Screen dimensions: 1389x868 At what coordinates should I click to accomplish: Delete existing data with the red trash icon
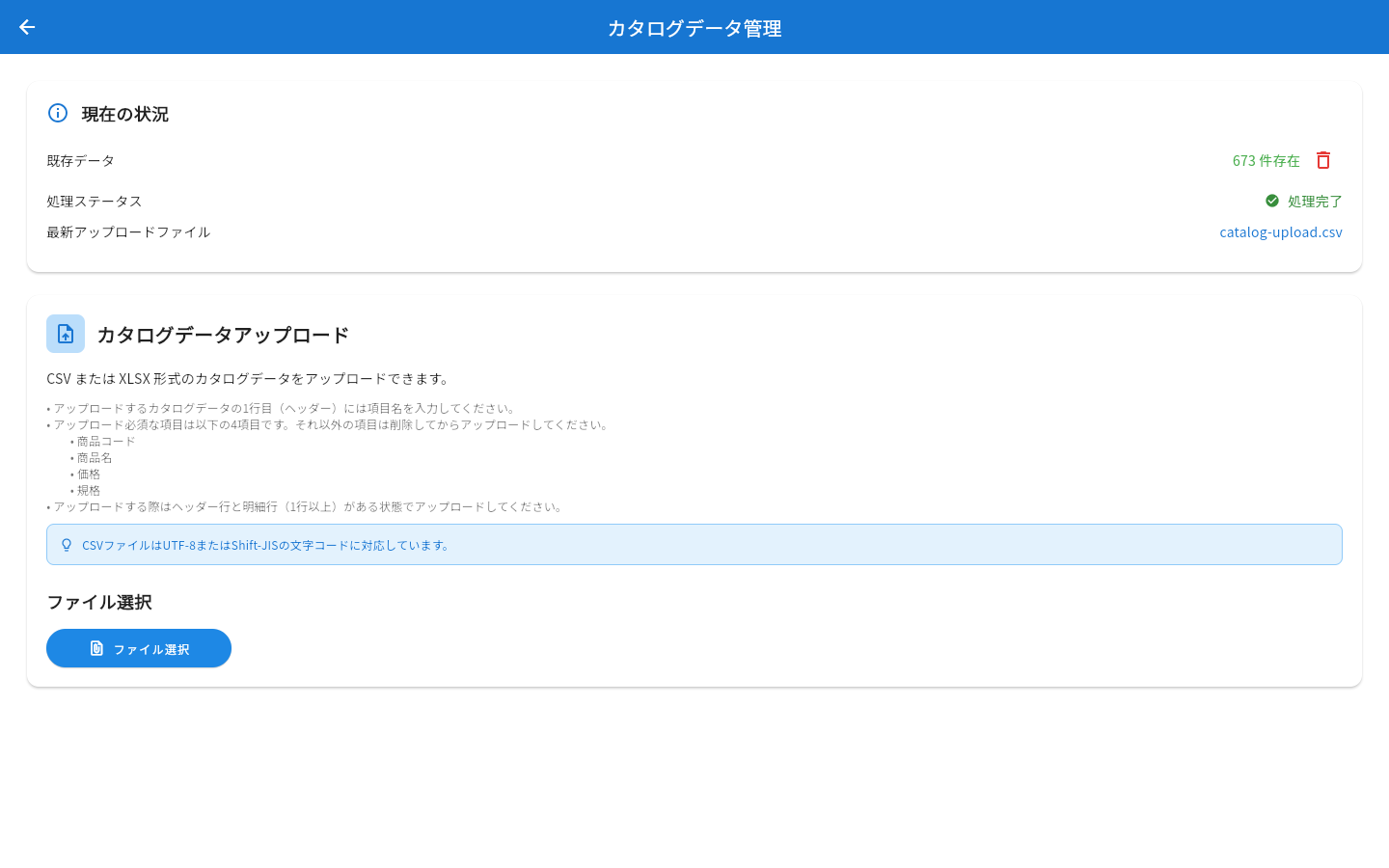tap(1323, 160)
